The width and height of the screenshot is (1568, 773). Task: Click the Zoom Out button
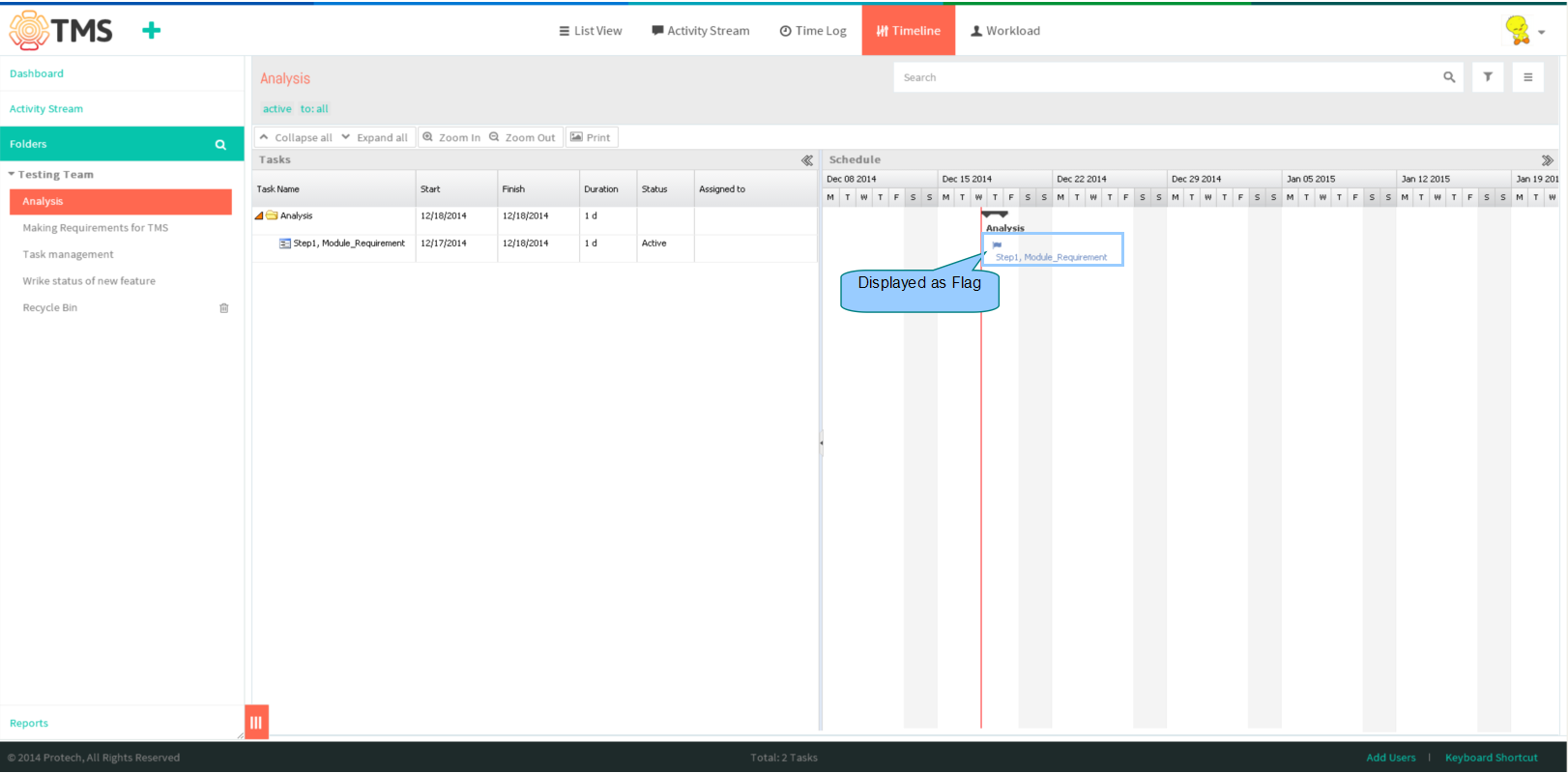(523, 137)
